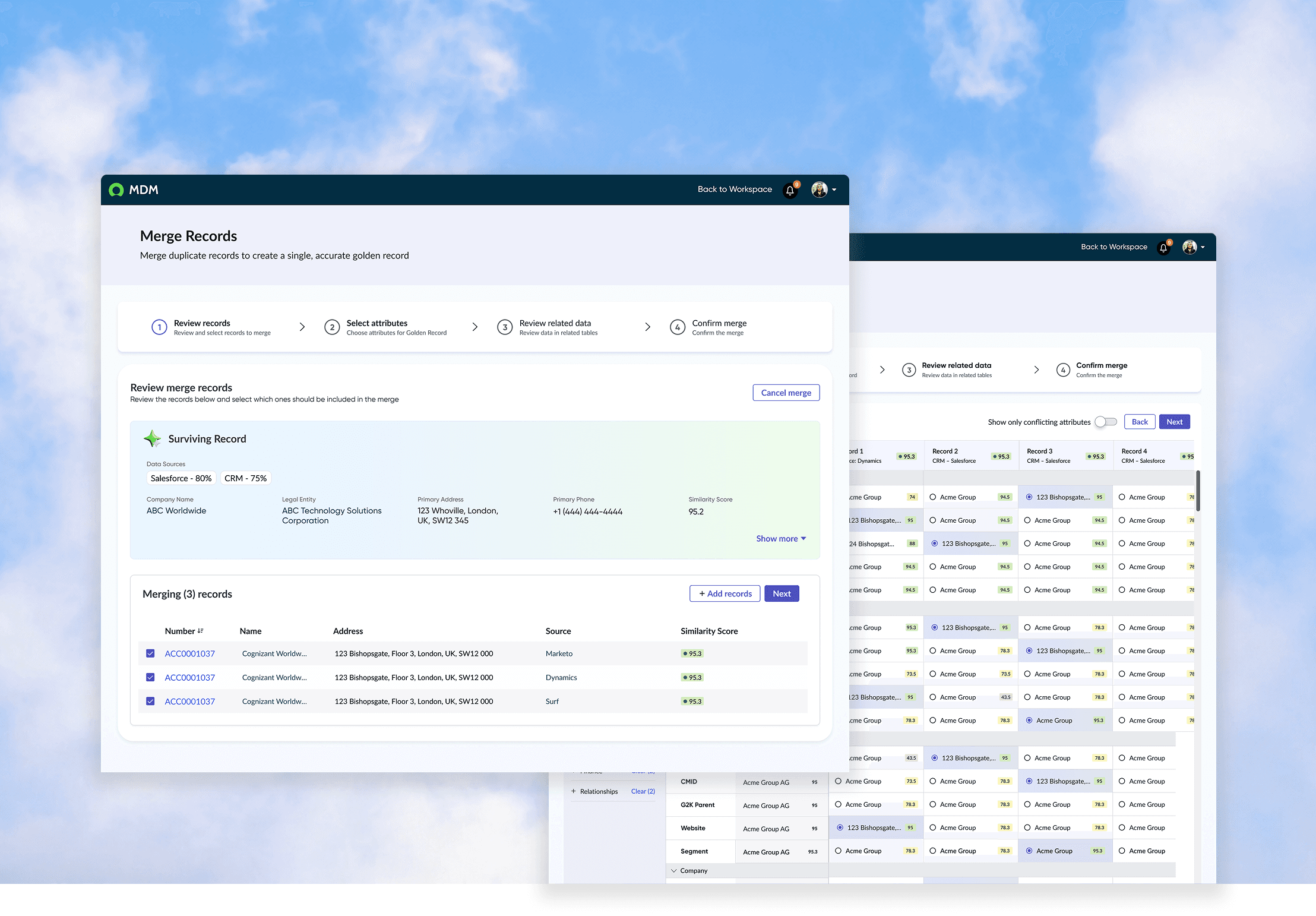
Task: Expand Show more in Surviving Record
Action: (x=781, y=539)
